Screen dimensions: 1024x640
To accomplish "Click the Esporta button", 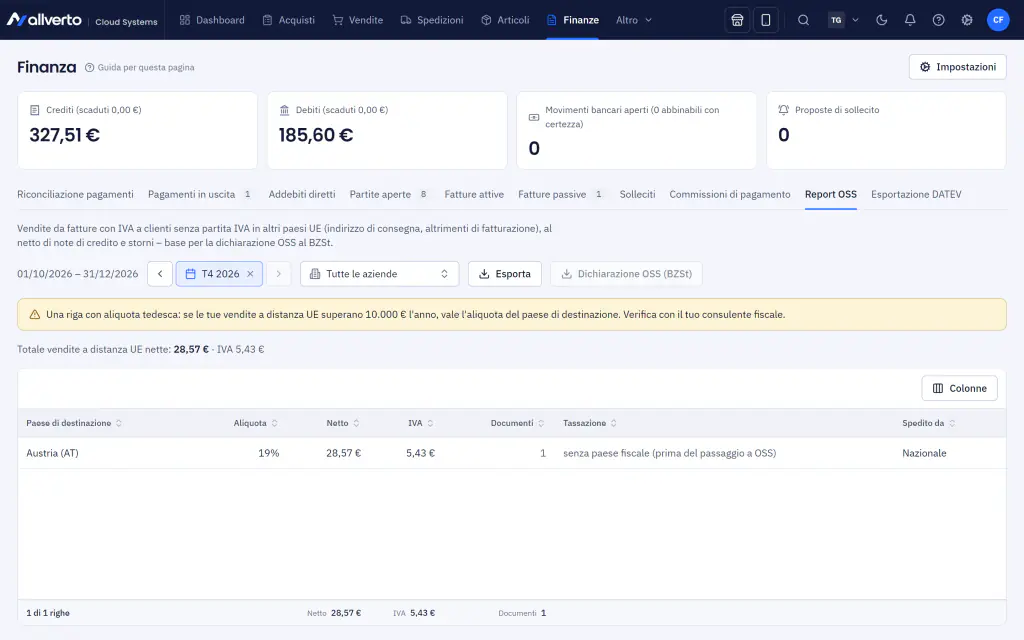I will (x=505, y=274).
